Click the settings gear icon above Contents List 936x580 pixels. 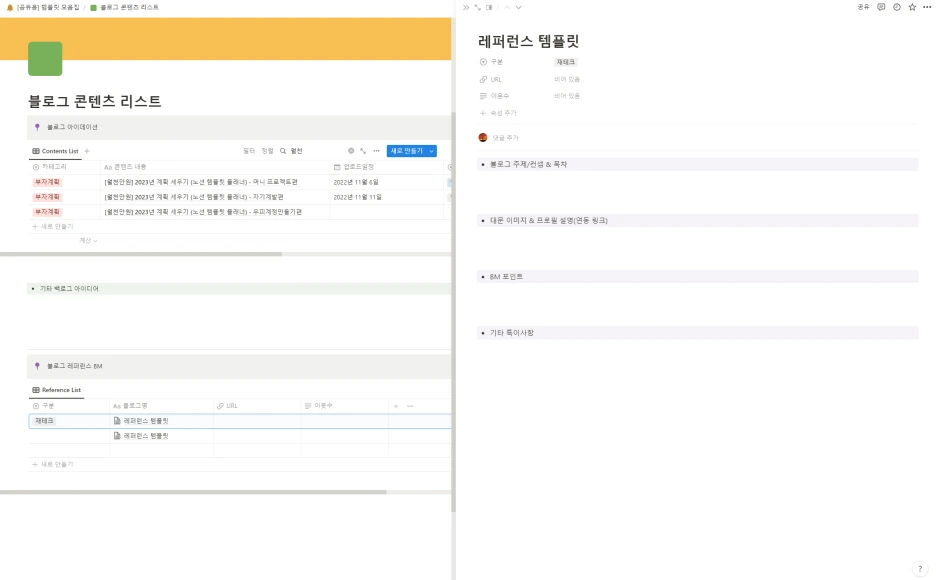(350, 150)
